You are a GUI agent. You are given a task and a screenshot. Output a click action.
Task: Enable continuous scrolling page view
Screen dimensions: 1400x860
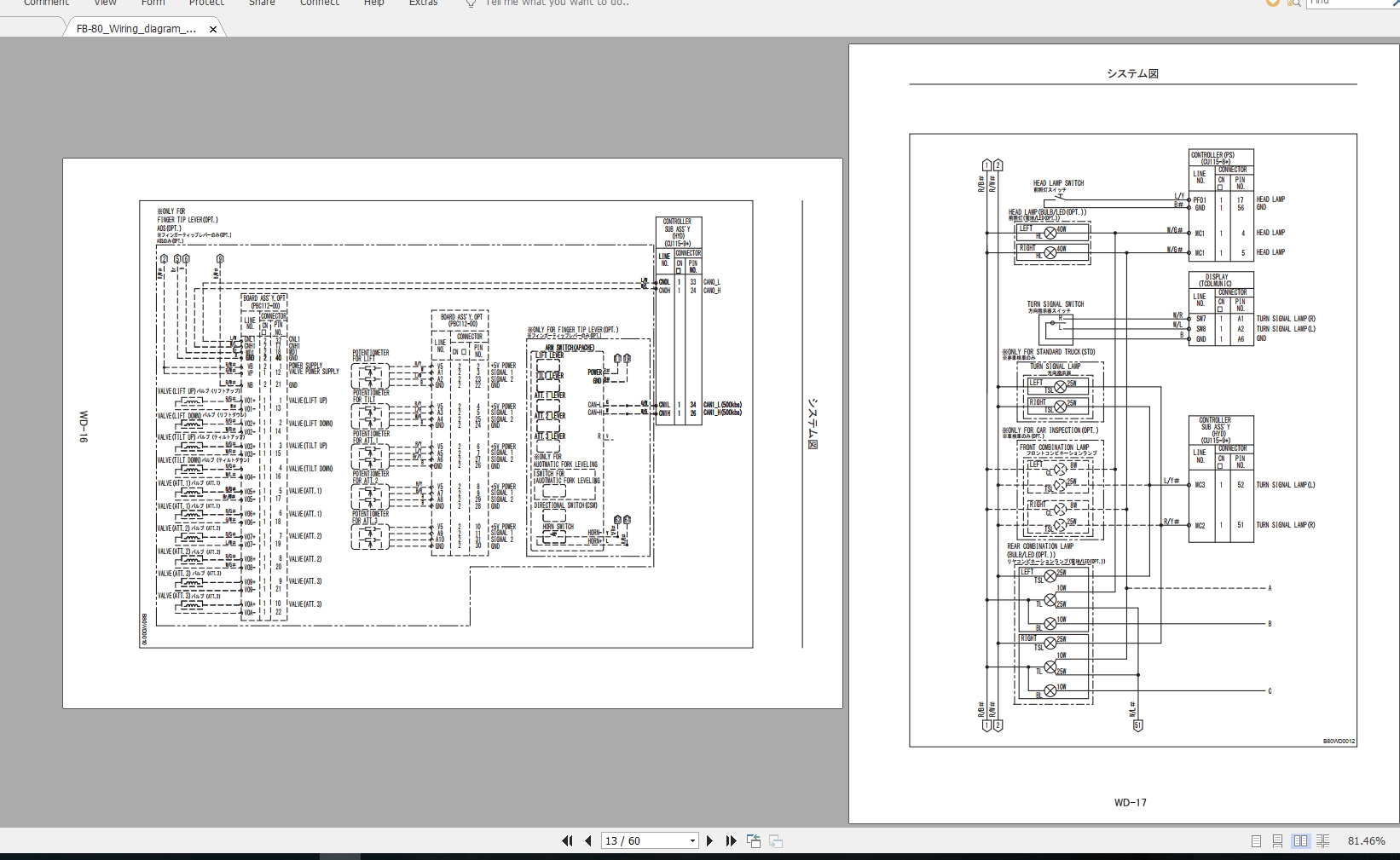click(x=1277, y=841)
